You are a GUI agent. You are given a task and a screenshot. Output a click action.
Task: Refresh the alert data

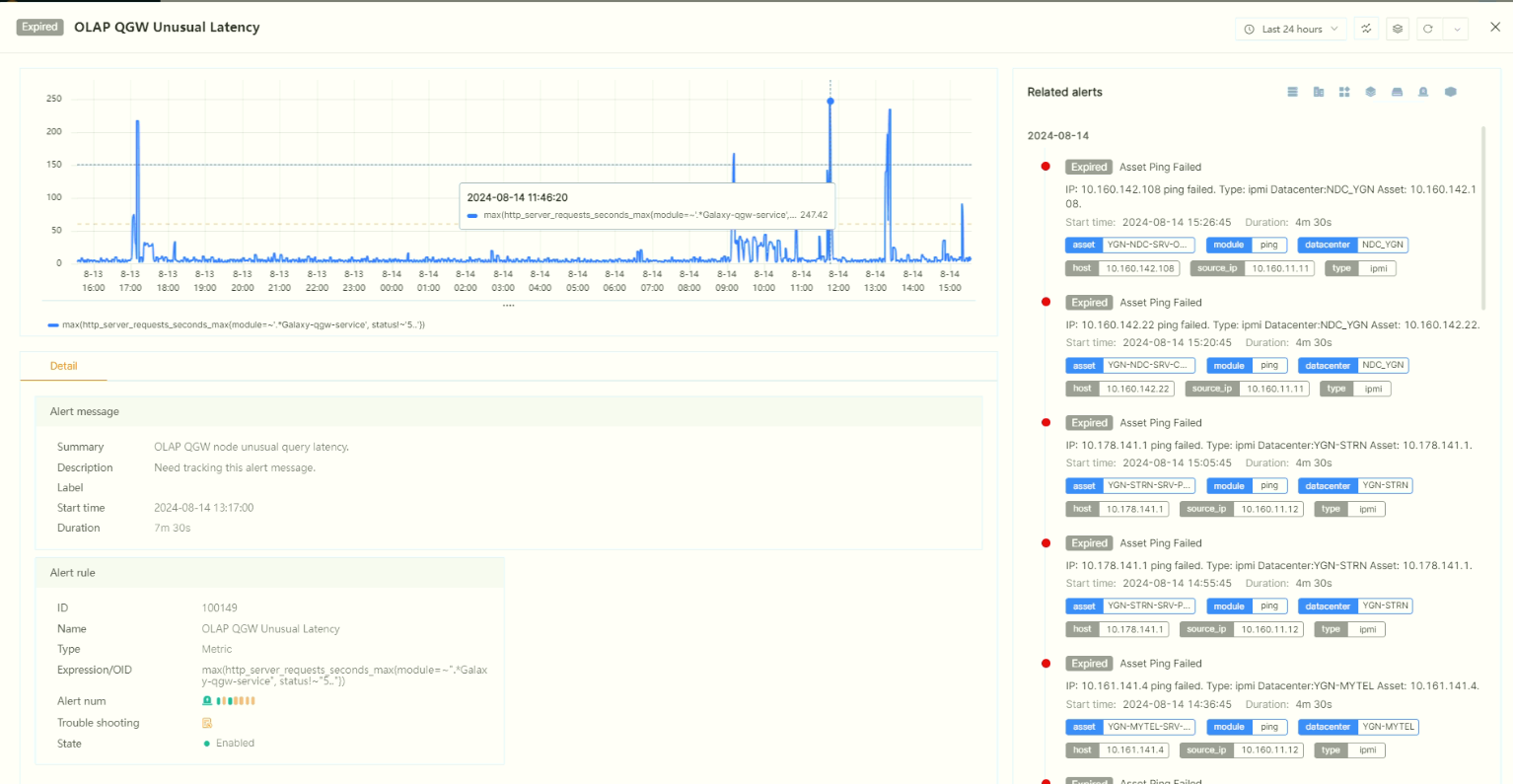tap(1428, 29)
